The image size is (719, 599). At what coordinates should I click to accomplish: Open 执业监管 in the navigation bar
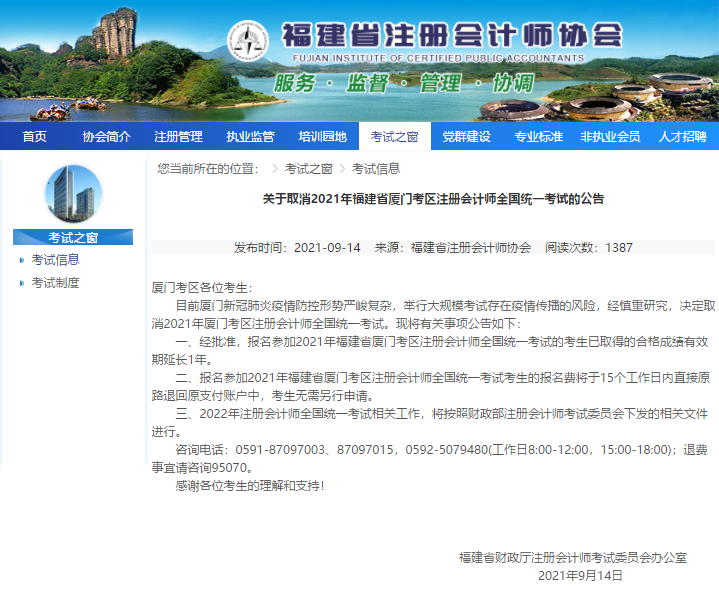pyautogui.click(x=250, y=136)
